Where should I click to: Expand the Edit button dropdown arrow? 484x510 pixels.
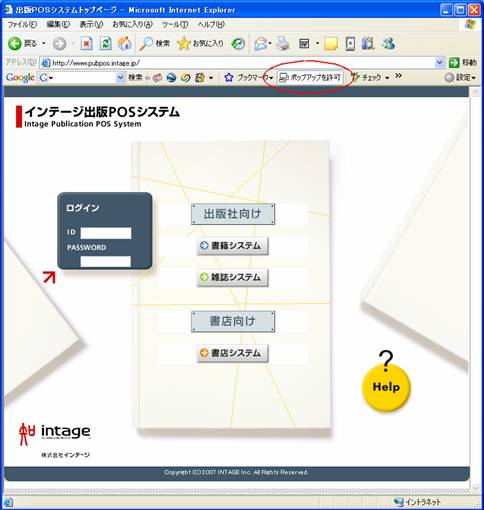pos(317,43)
